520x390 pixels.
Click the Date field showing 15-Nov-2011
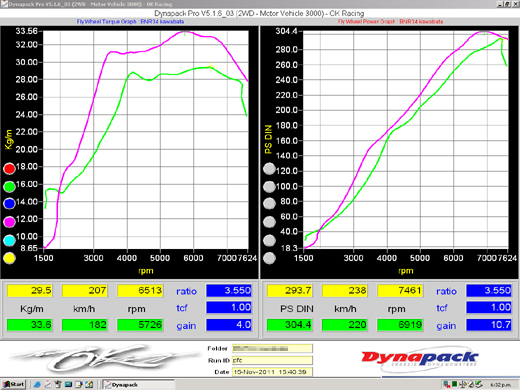pos(272,372)
